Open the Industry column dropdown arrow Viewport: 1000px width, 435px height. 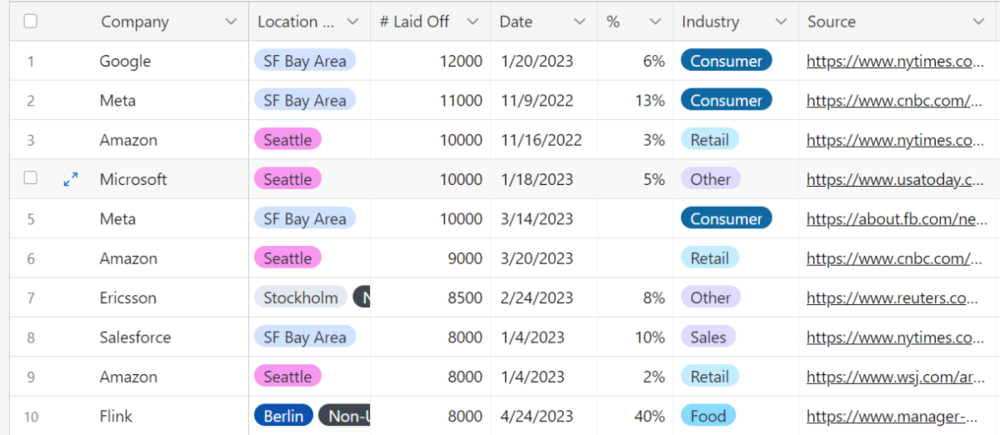click(781, 21)
